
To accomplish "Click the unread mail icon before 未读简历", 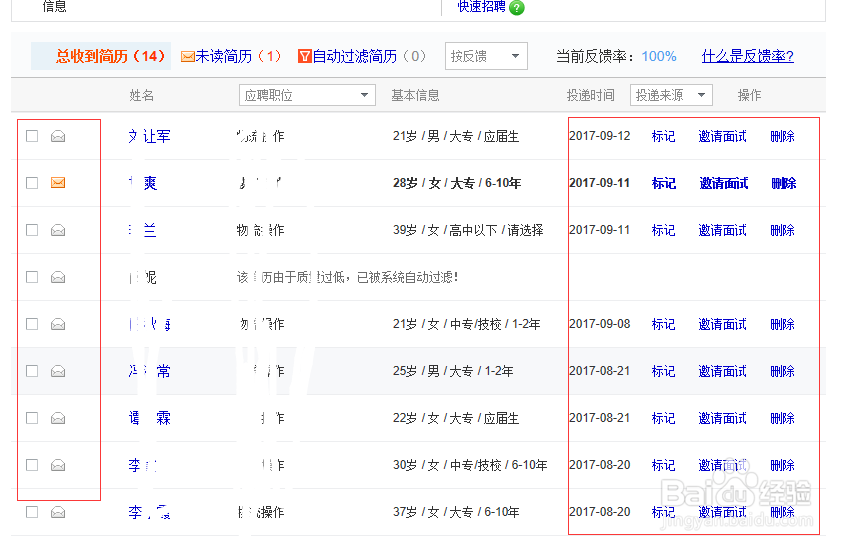I will (x=187, y=57).
